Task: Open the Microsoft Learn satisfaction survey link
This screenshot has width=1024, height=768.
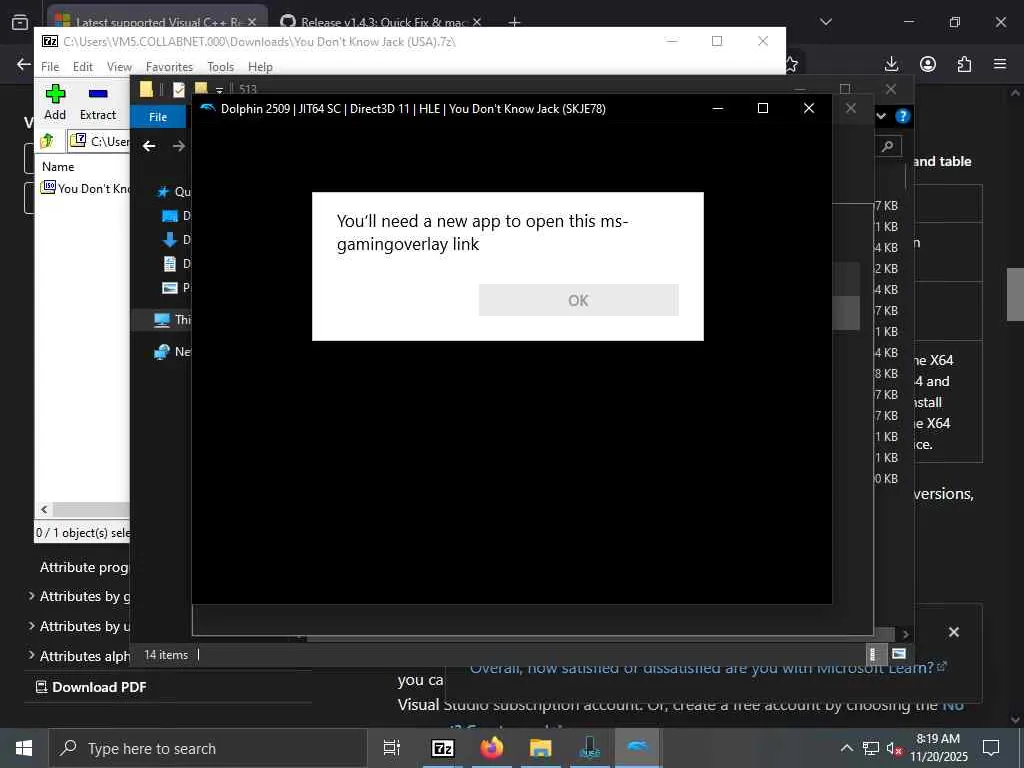Action: point(709,668)
